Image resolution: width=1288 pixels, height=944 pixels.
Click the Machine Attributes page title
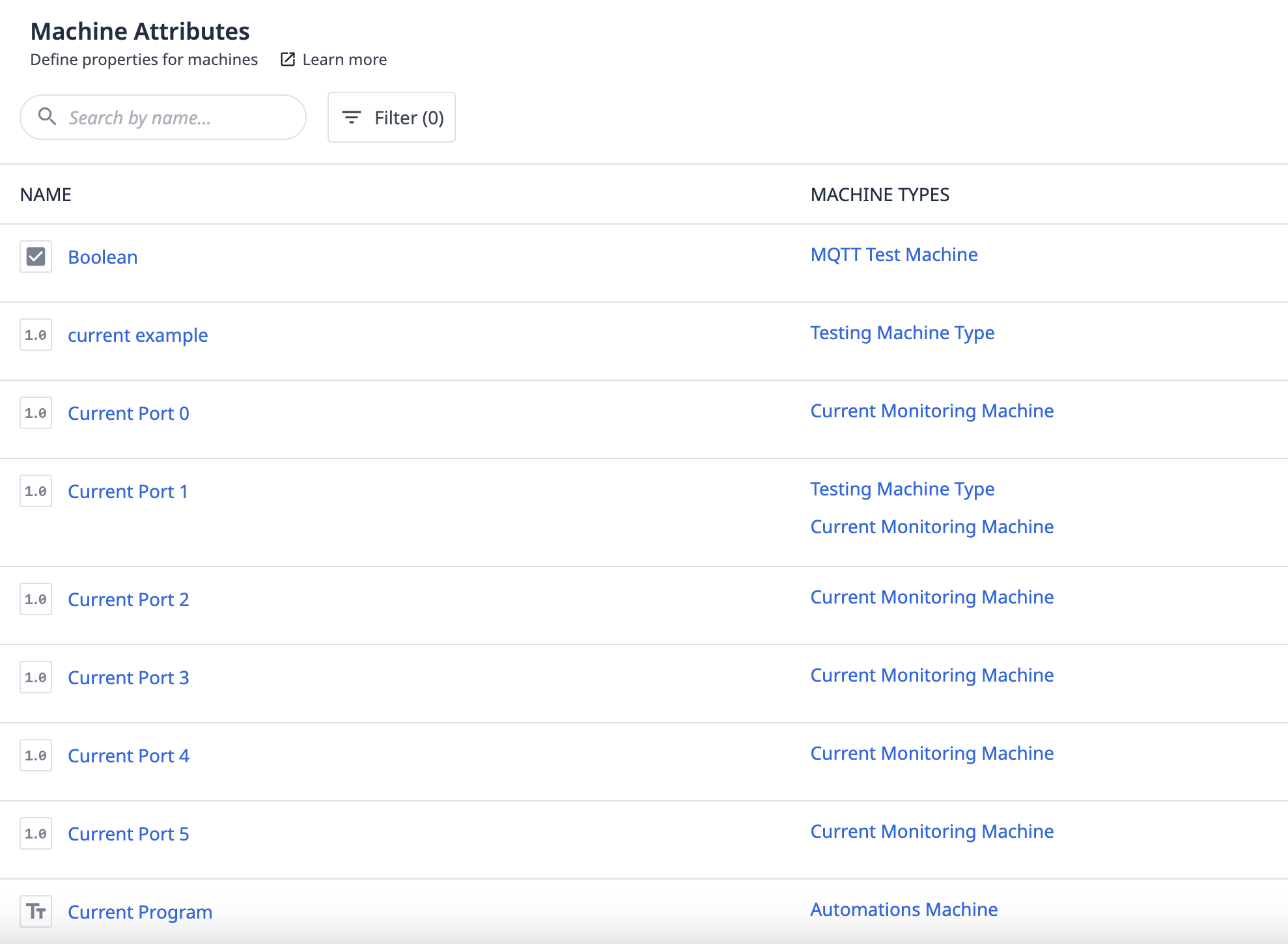[x=140, y=31]
